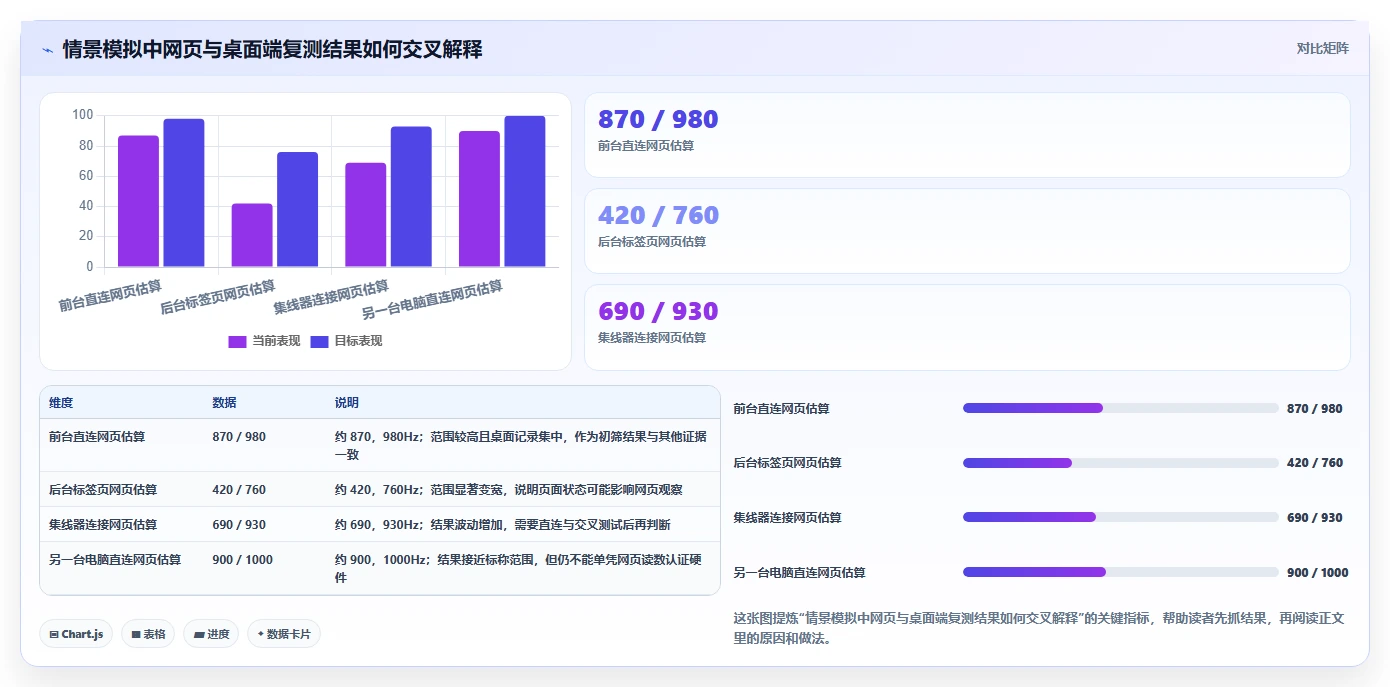Toggle the 当前表现 legend swatch
The image size is (1390, 687).
click(x=237, y=341)
